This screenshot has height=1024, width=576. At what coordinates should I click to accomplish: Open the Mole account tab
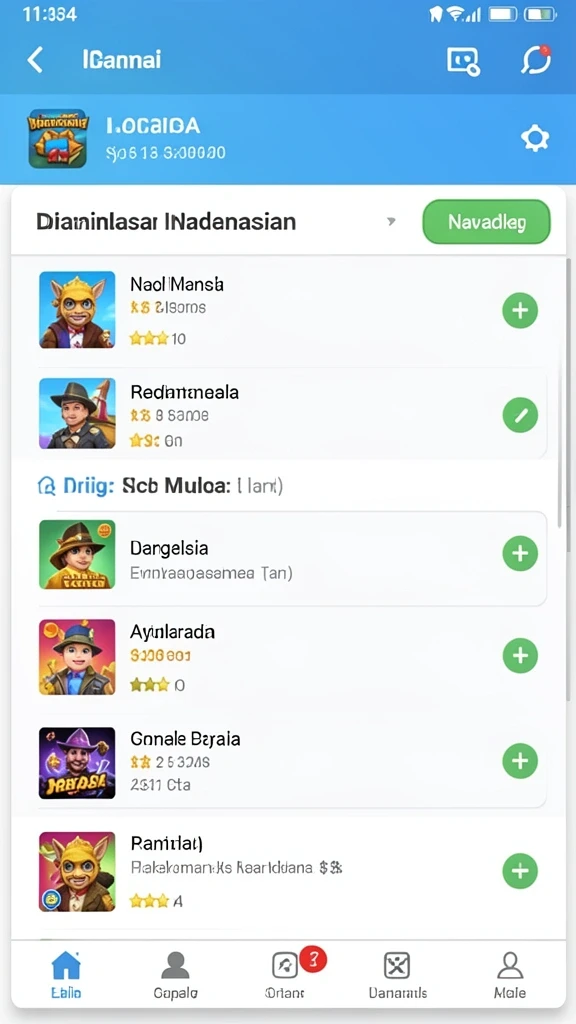(x=509, y=974)
